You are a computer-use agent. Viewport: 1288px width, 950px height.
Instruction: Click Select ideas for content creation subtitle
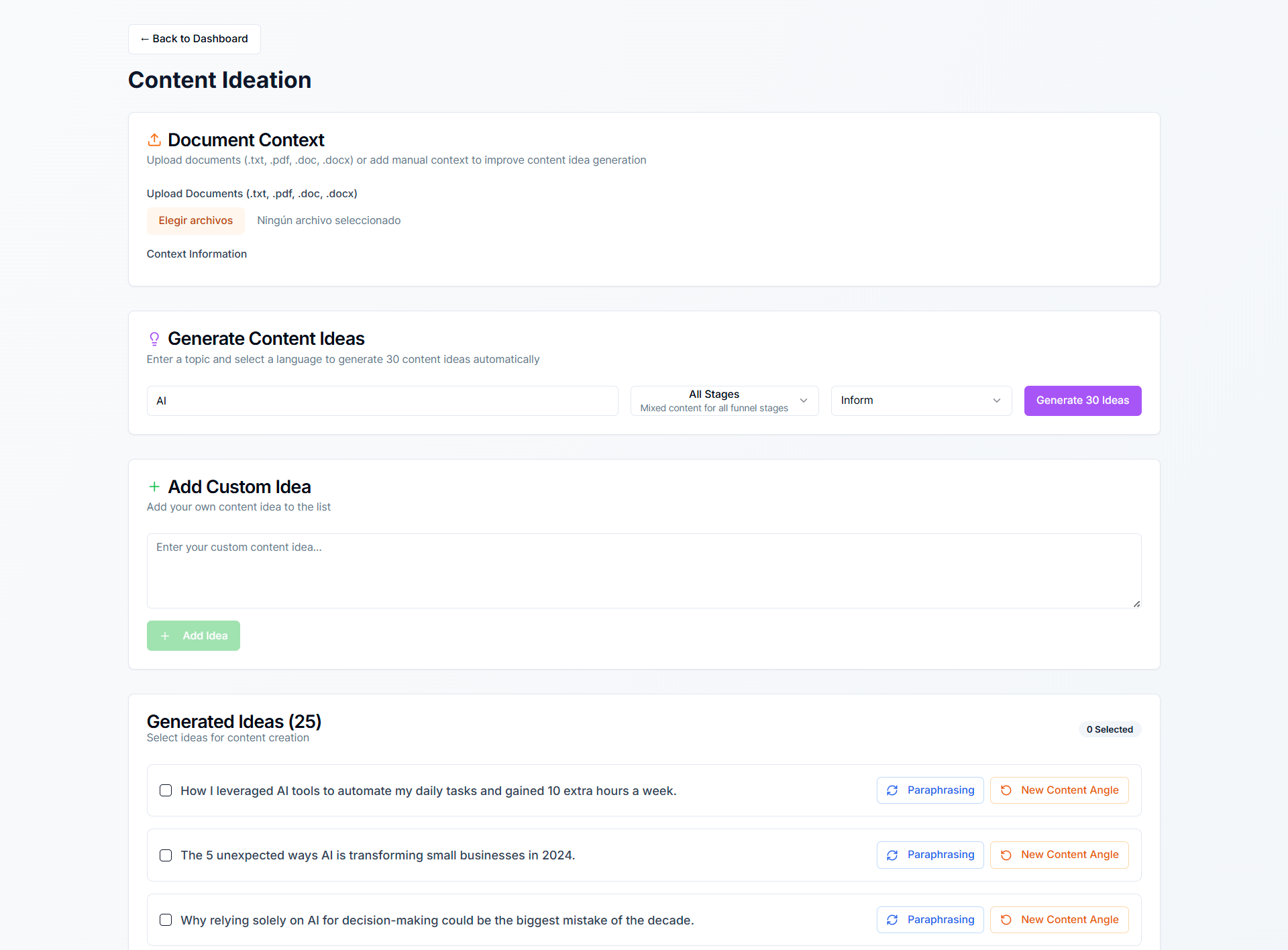pos(228,738)
